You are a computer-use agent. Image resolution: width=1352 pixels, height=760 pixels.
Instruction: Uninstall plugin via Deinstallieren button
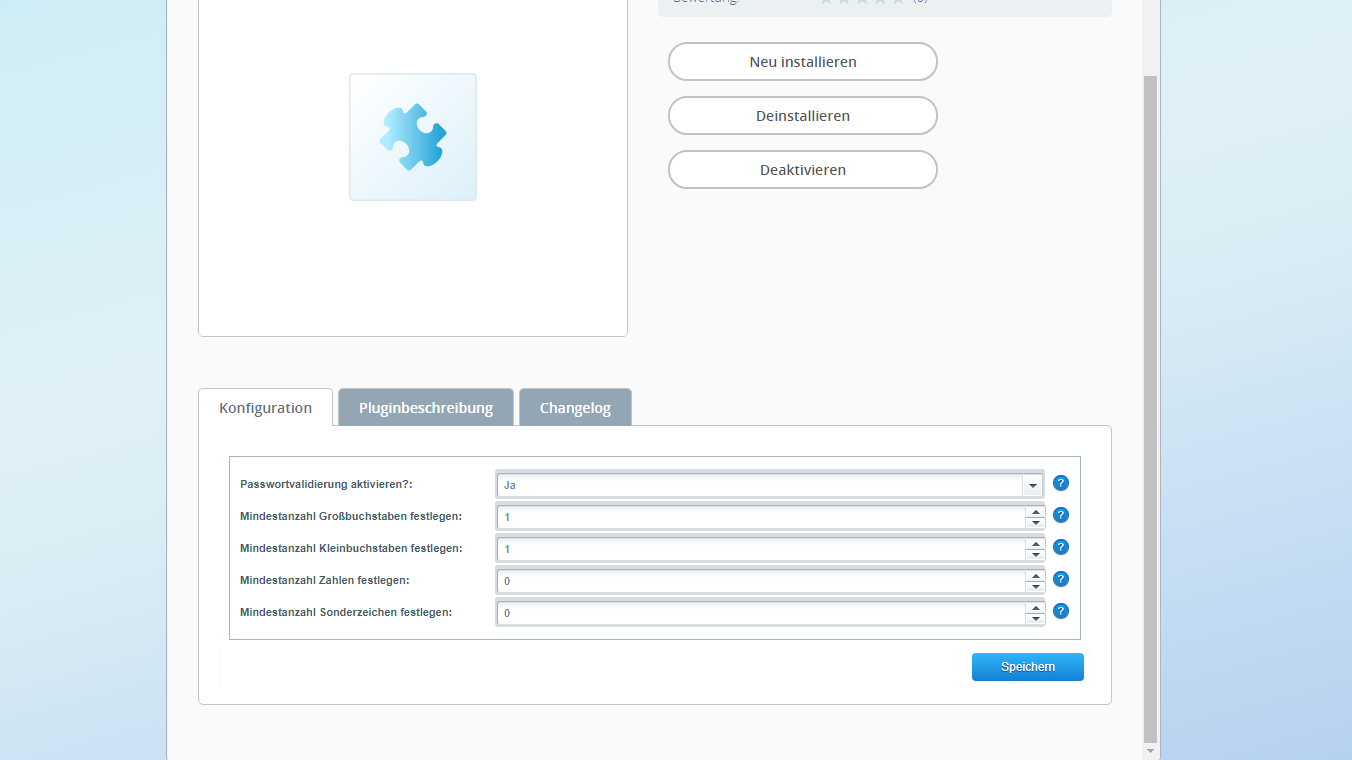pyautogui.click(x=802, y=116)
